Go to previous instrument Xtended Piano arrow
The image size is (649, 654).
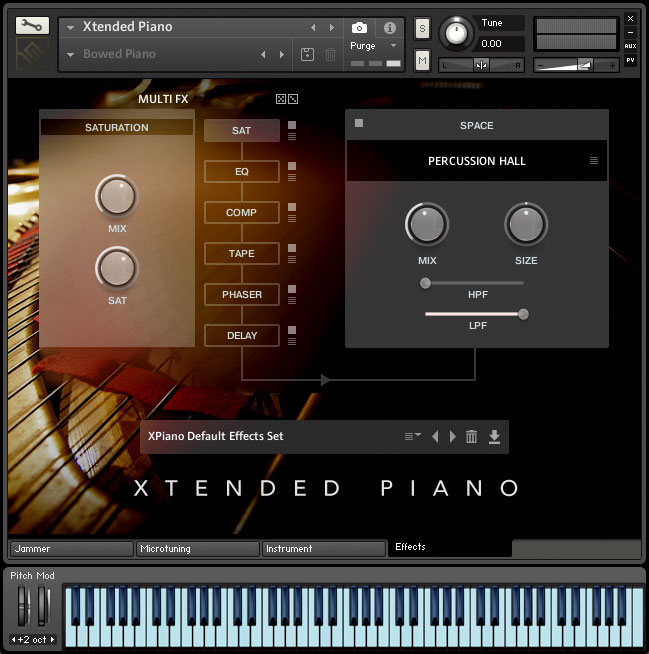coord(313,28)
